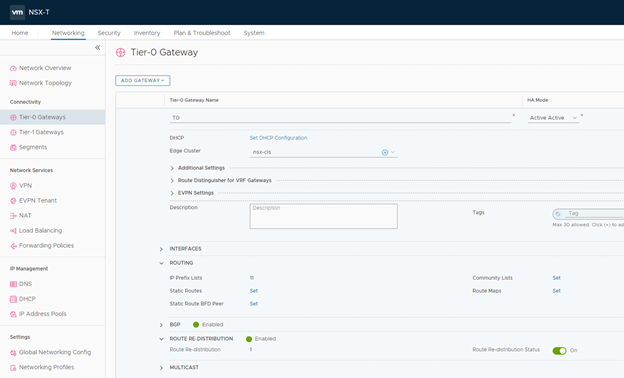Open Global Networking Config in sidebar

click(55, 353)
